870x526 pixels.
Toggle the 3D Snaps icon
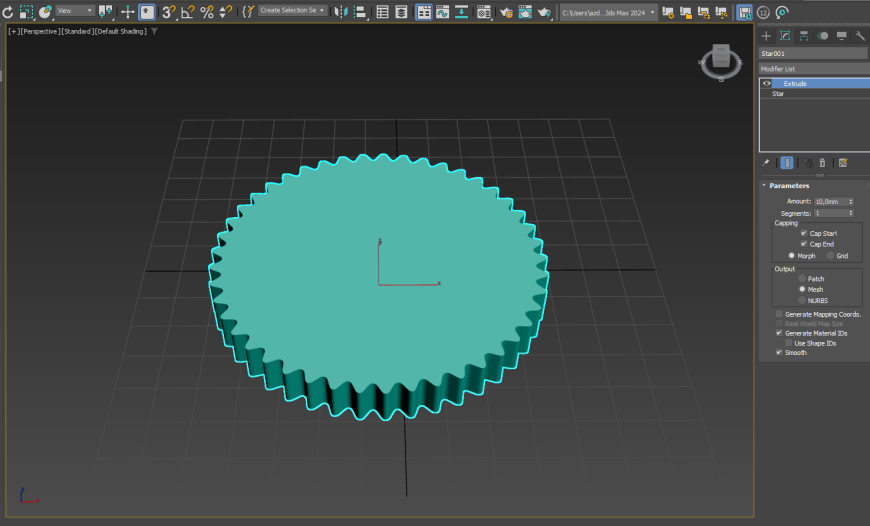(169, 12)
